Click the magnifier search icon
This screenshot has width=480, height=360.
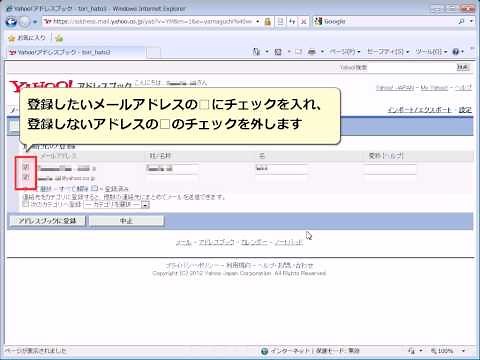pos(461,22)
